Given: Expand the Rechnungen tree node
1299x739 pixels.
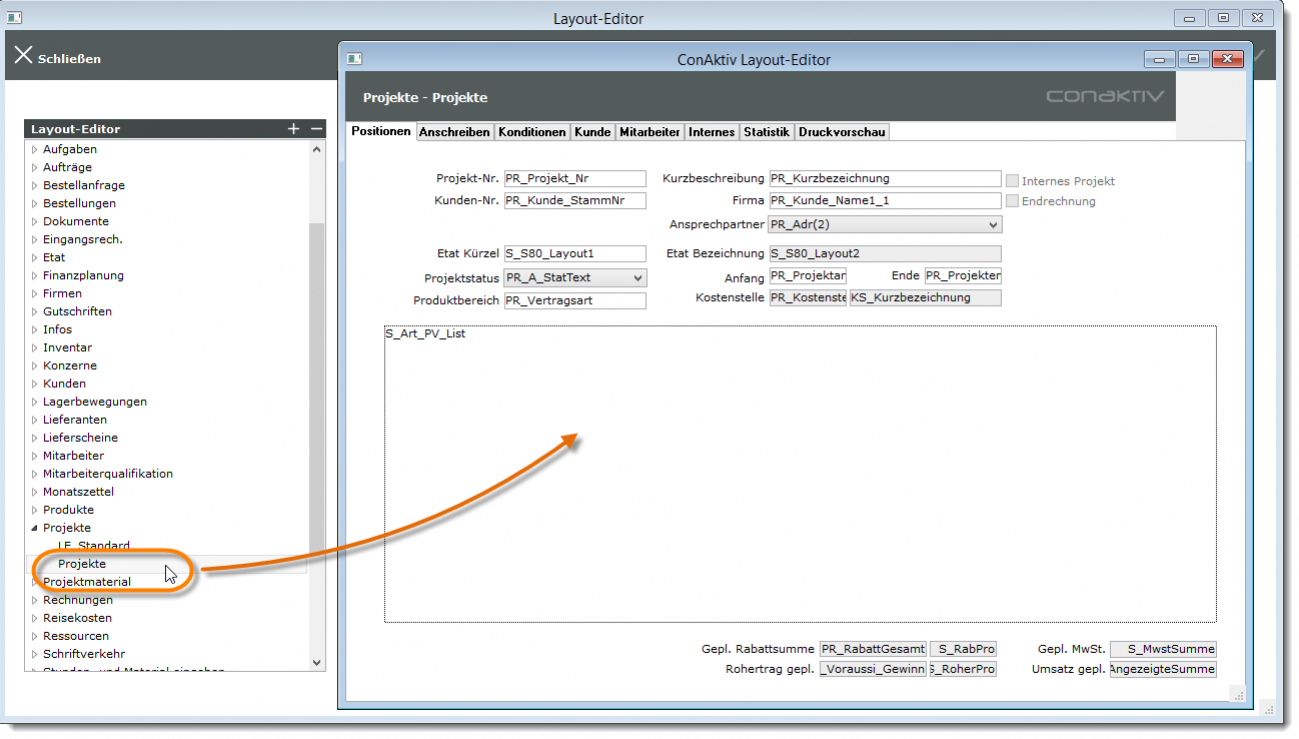Looking at the screenshot, I should click(35, 600).
